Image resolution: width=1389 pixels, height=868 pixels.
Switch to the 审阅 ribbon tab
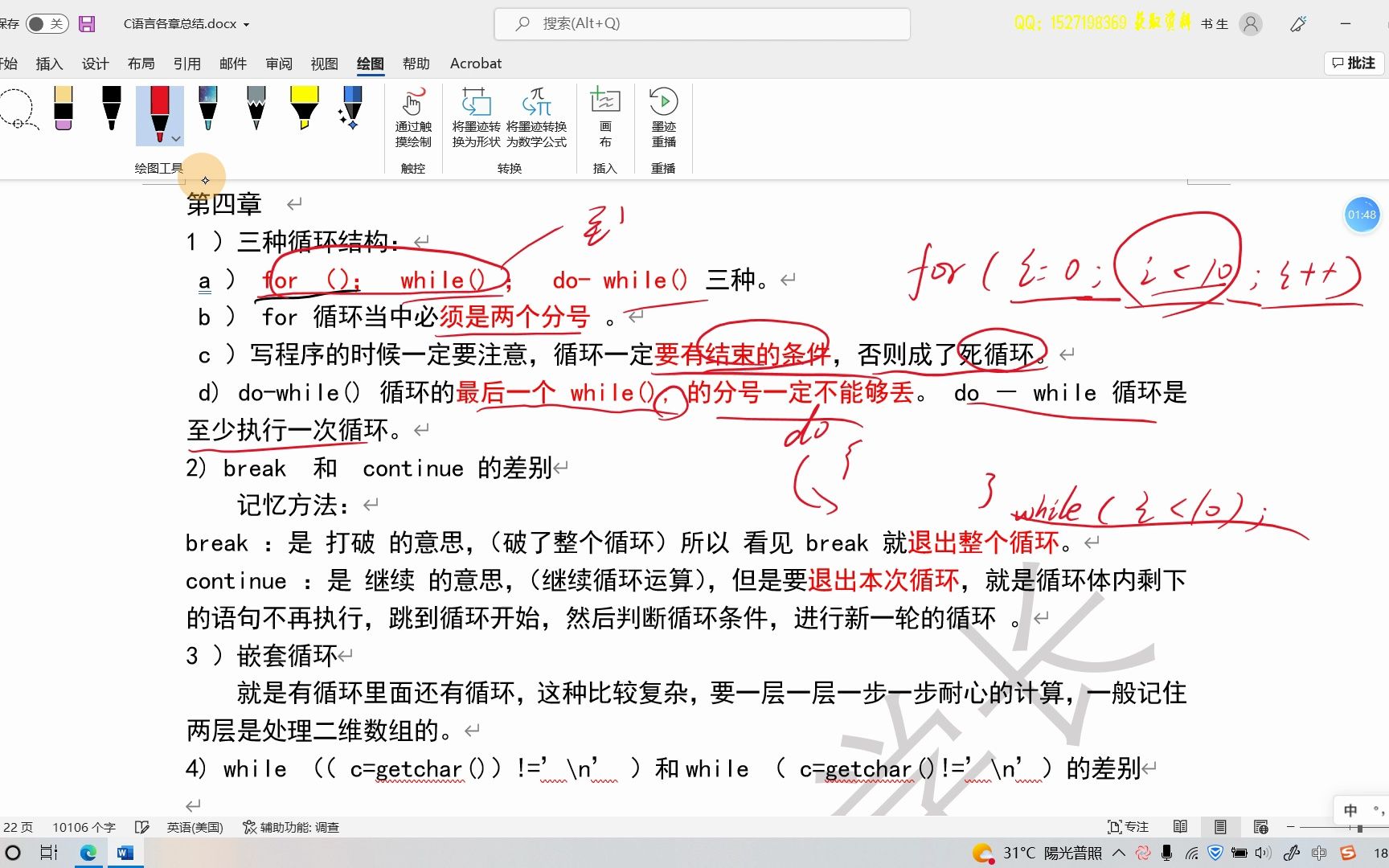(278, 63)
